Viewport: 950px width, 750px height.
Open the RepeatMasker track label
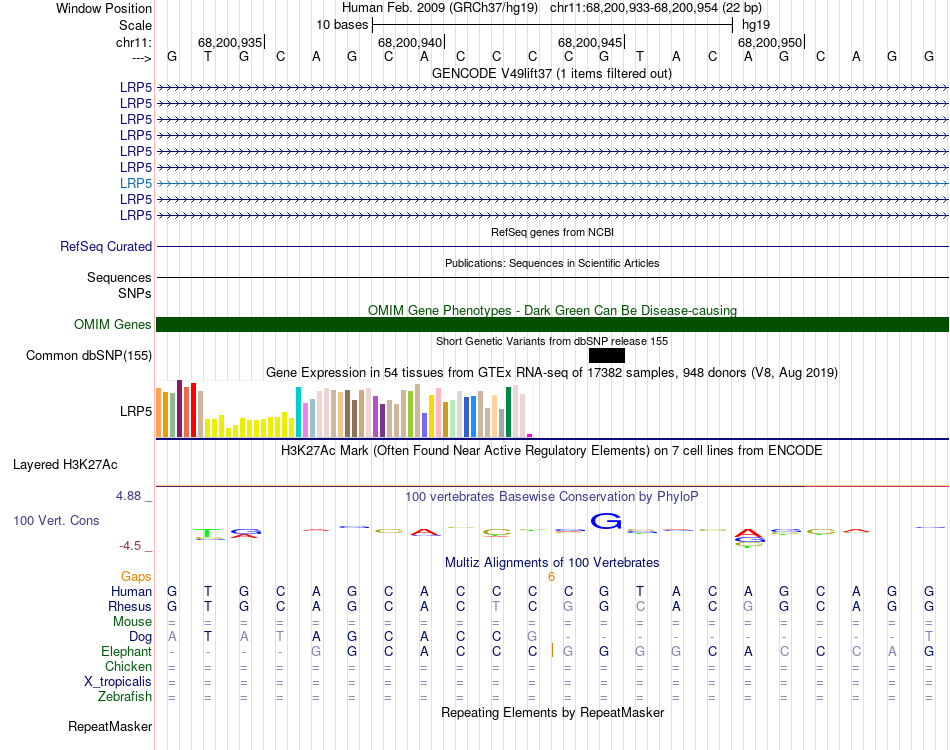click(x=110, y=725)
